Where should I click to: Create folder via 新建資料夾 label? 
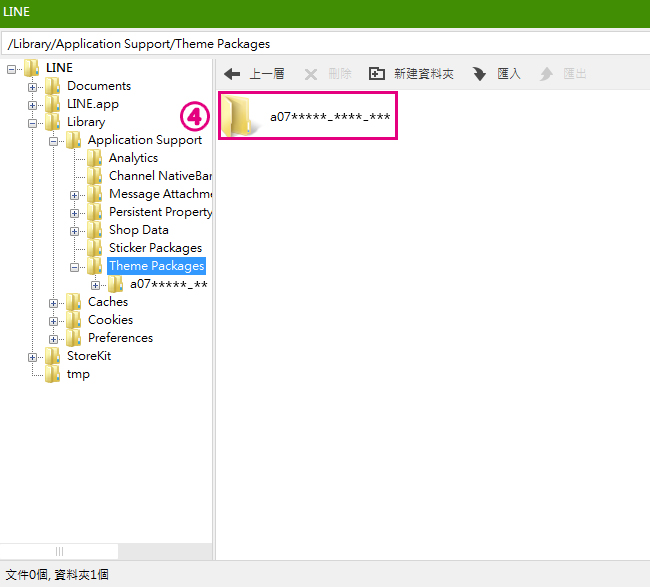(424, 74)
